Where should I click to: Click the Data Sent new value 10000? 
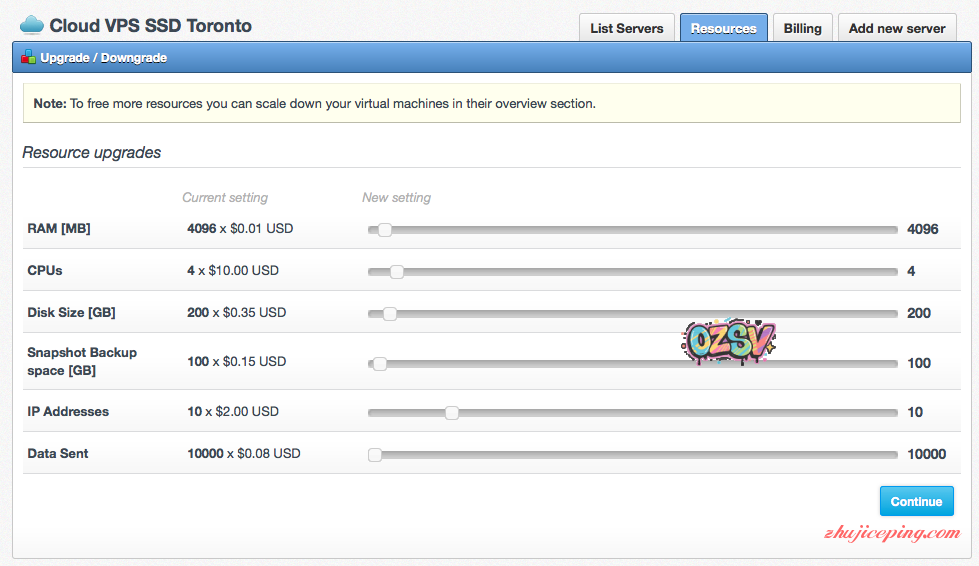point(926,454)
